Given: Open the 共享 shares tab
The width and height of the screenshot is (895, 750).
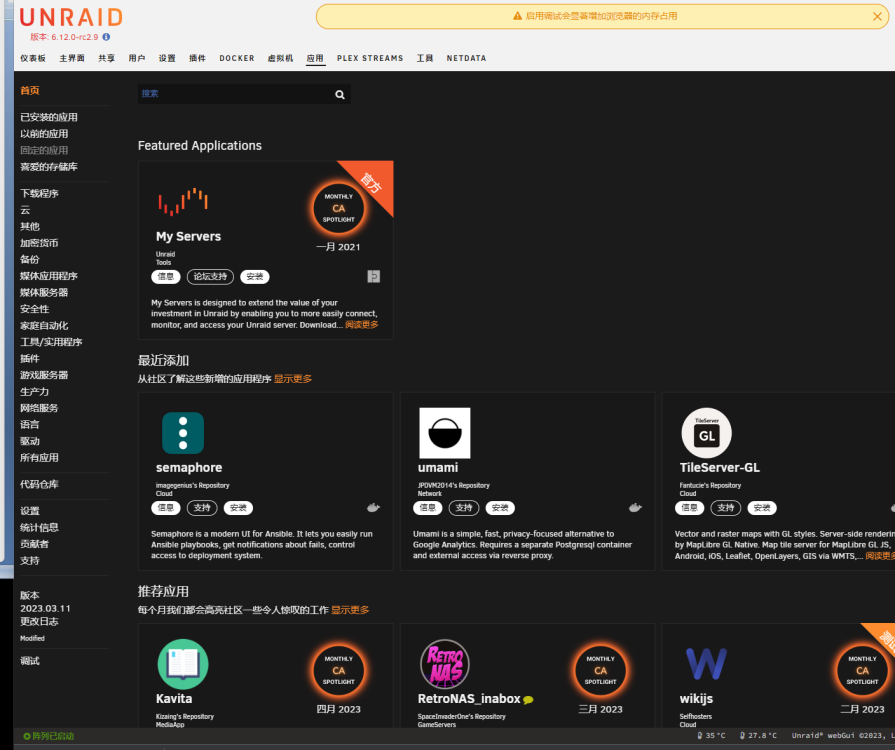Looking at the screenshot, I should click(107, 58).
